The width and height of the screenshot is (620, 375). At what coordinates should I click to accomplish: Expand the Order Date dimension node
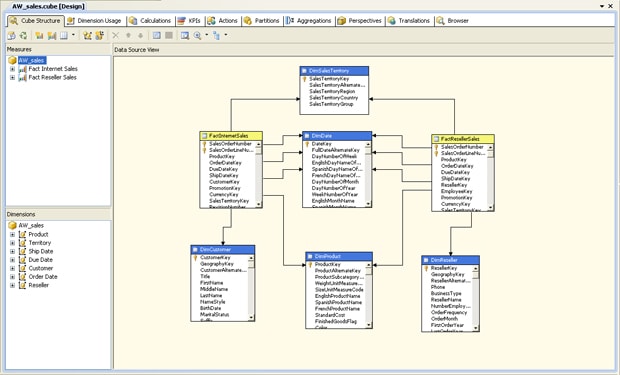[x=12, y=277]
